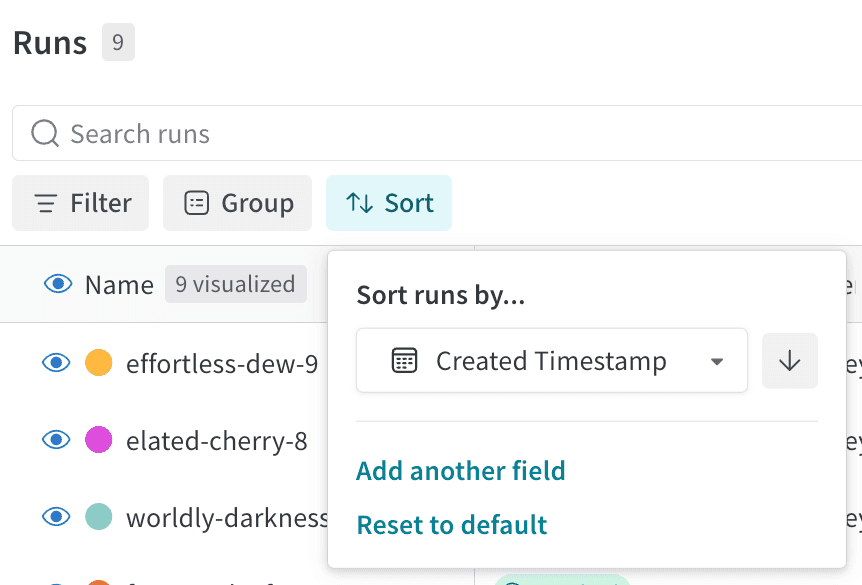The width and height of the screenshot is (862, 585).
Task: Click the eye icon on worldly-darkness
Action: pos(56,517)
